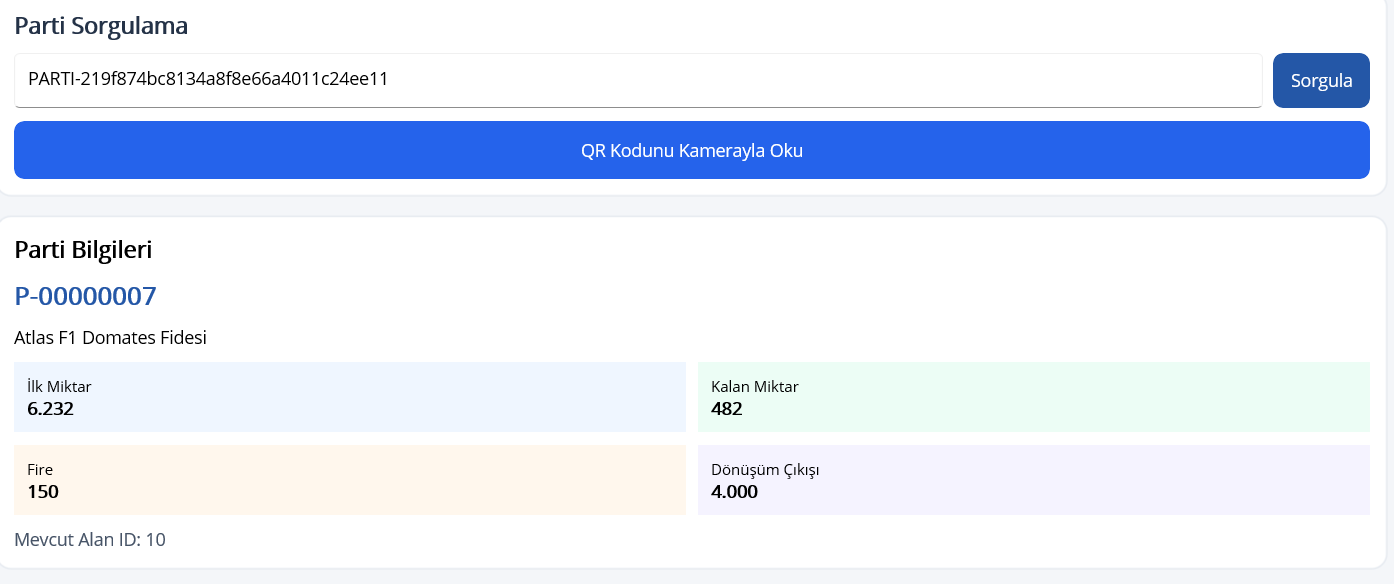Viewport: 1394px width, 584px height.
Task: Click the 150 fire value
Action: tap(42, 491)
